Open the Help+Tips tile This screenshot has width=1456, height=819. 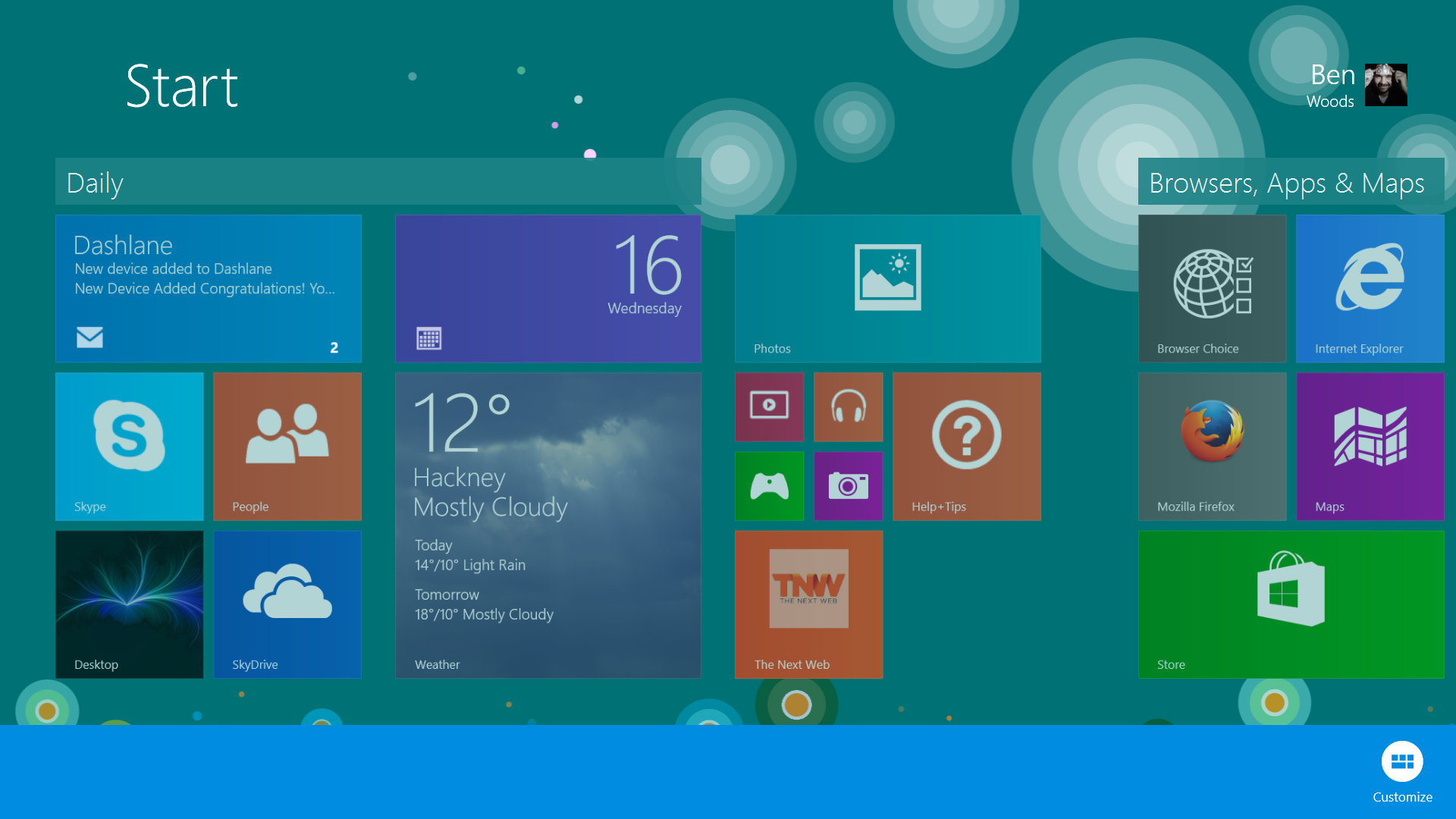pyautogui.click(x=967, y=447)
